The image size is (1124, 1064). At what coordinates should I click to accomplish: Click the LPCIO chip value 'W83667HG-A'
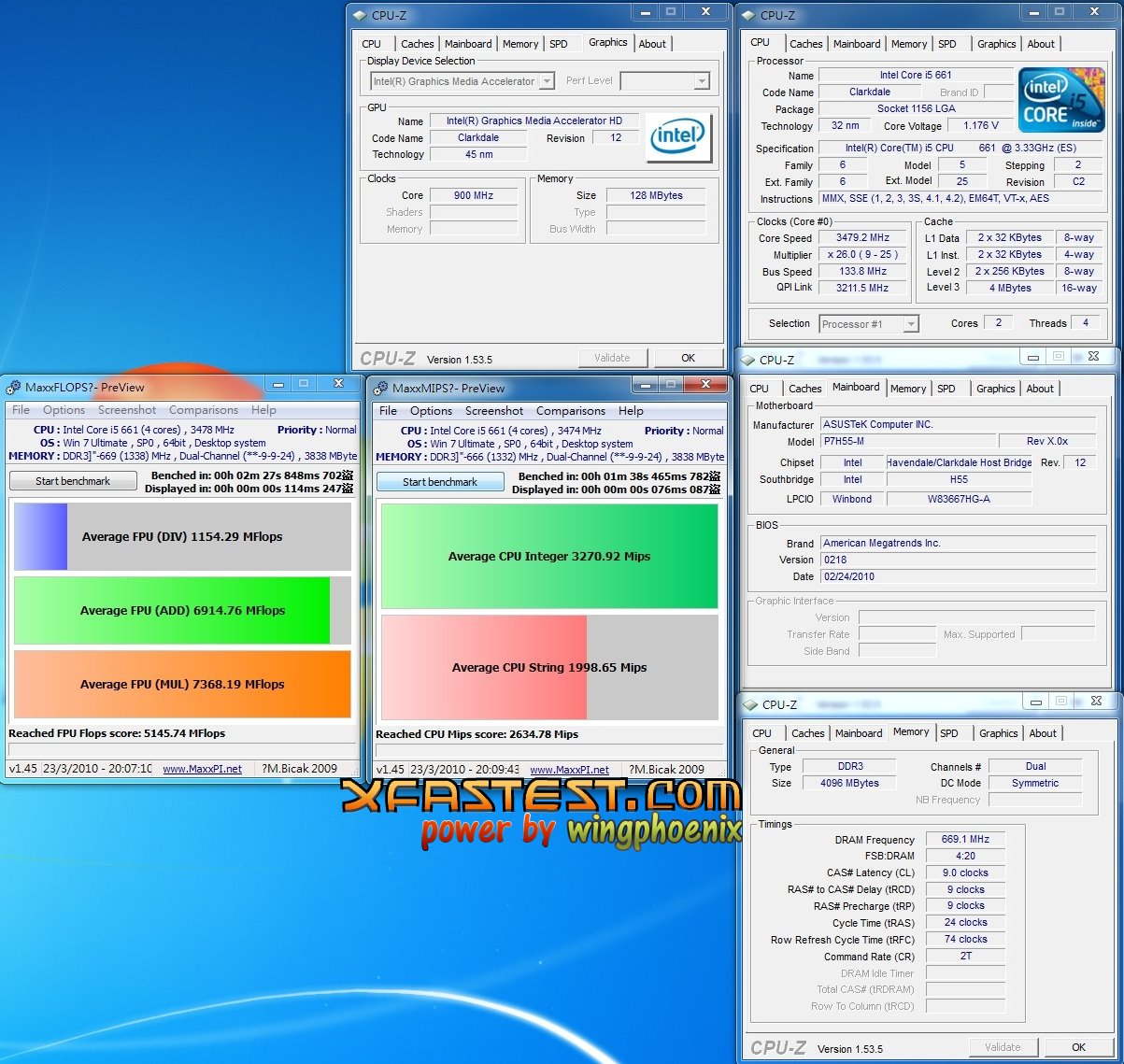click(959, 499)
